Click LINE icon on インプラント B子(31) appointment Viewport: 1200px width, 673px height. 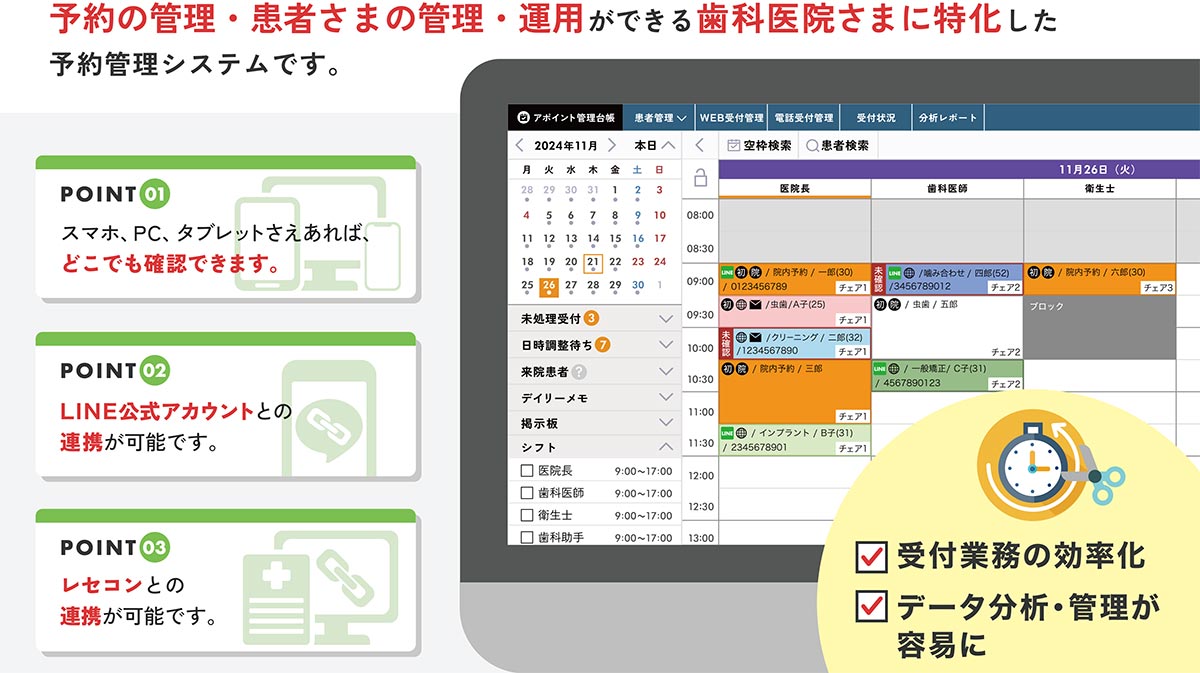(727, 432)
